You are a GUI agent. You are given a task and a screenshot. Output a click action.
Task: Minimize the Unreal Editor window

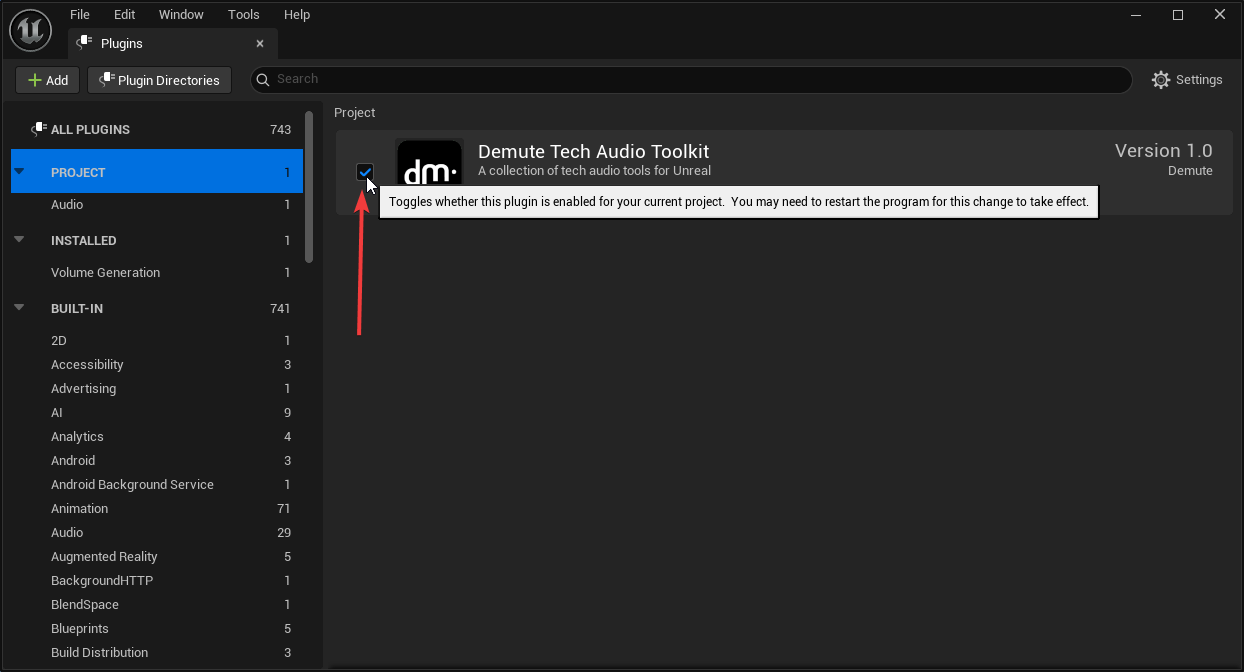(x=1137, y=15)
